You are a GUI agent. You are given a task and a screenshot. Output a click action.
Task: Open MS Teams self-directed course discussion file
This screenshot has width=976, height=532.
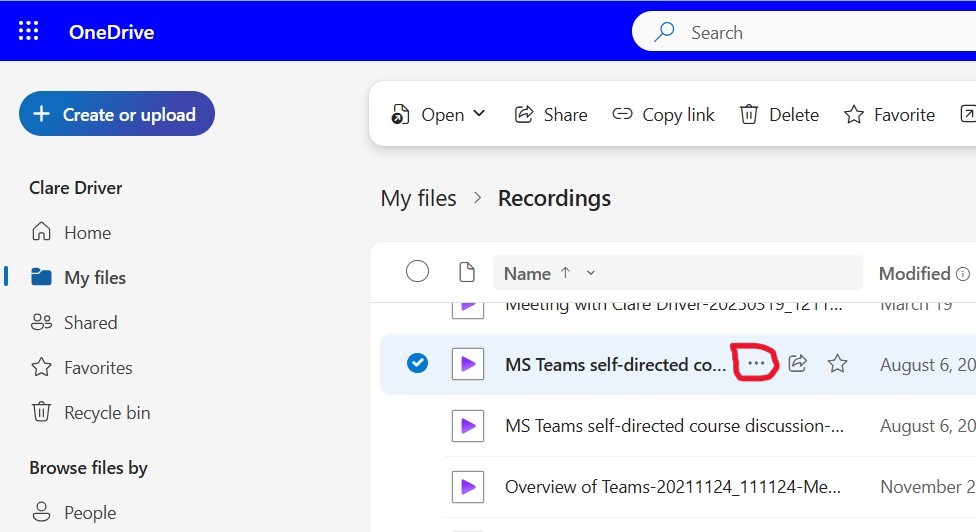pyautogui.click(x=674, y=426)
